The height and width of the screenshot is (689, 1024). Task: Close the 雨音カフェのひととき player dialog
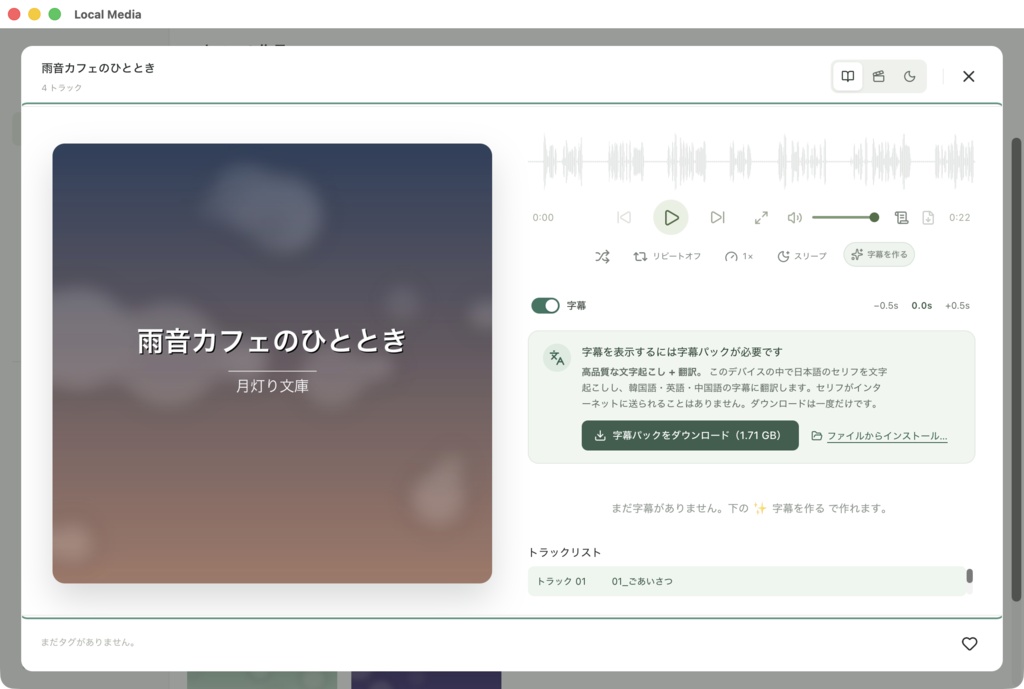pyautogui.click(x=968, y=76)
